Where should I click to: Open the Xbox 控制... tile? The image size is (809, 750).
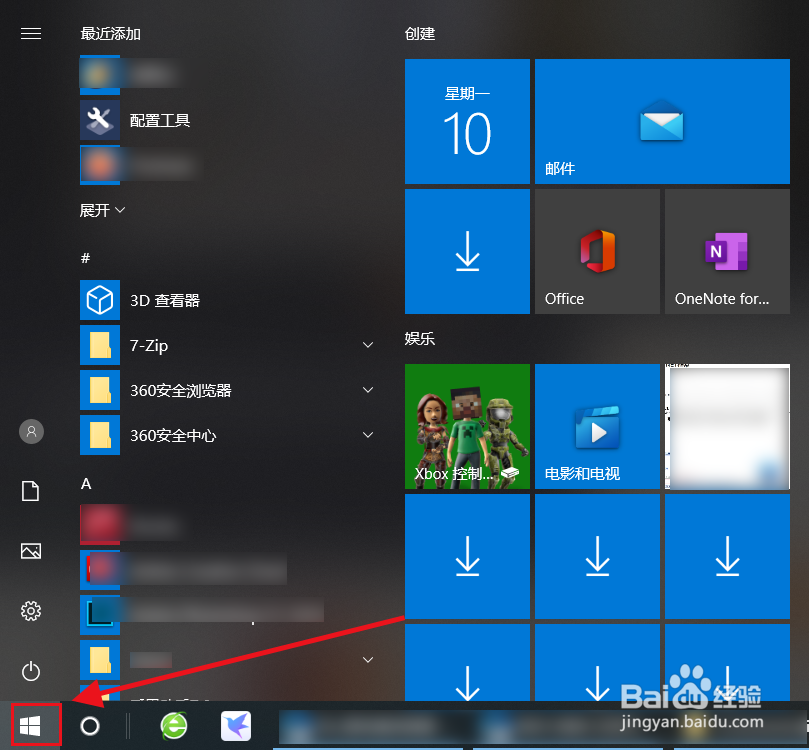467,427
